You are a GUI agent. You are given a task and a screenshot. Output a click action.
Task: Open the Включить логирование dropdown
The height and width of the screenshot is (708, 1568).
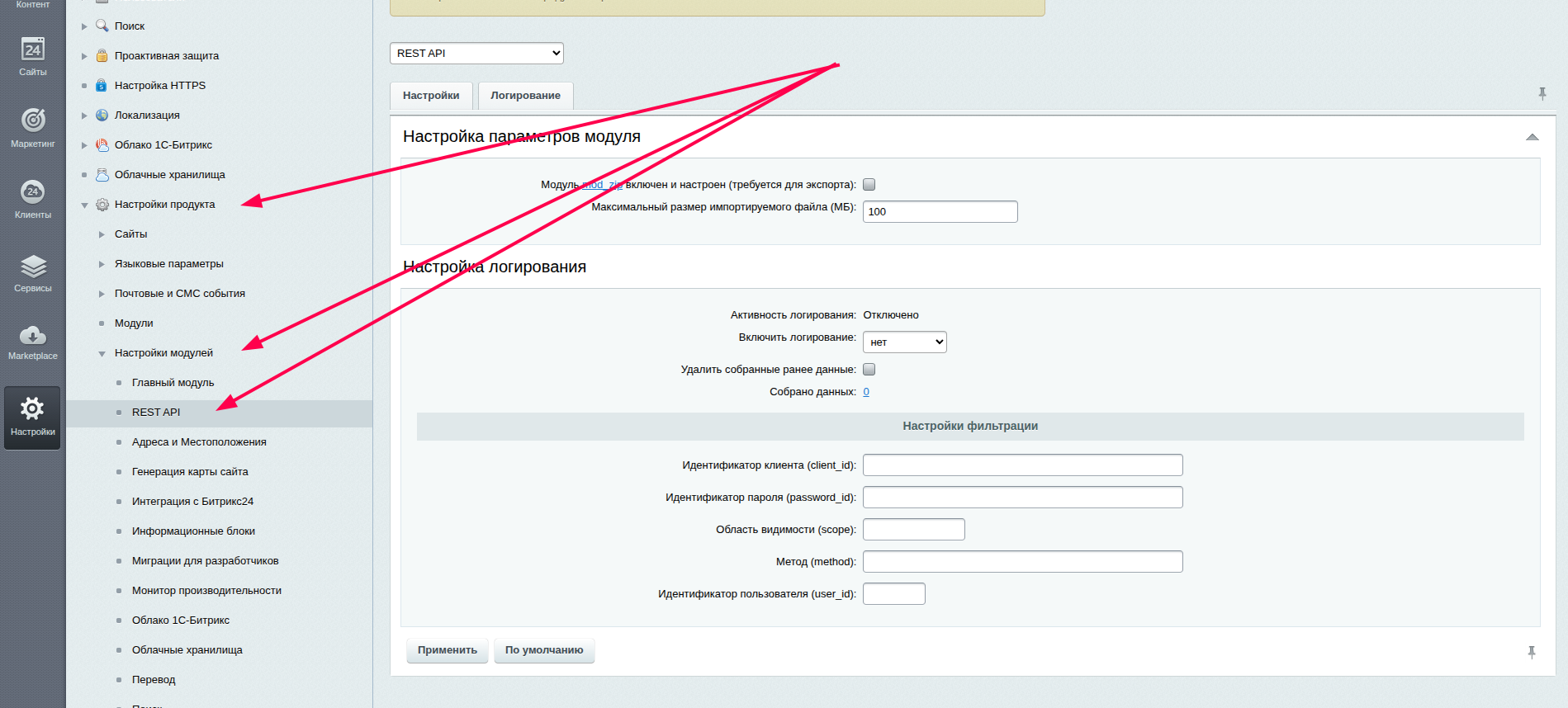coord(904,342)
